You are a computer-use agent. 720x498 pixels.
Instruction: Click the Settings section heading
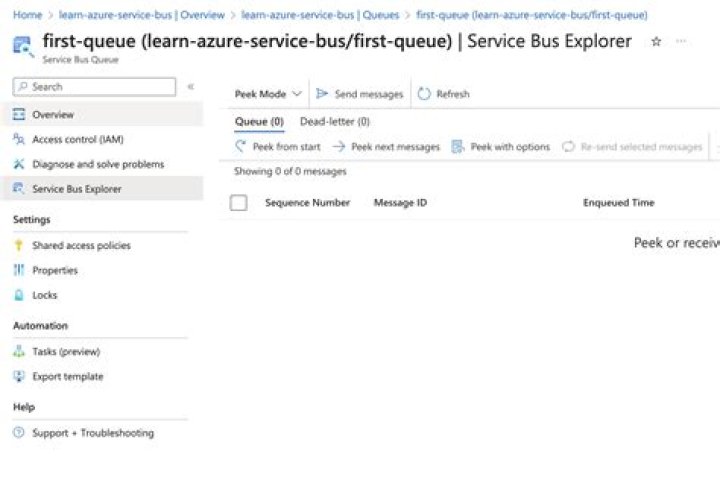tap(32, 219)
